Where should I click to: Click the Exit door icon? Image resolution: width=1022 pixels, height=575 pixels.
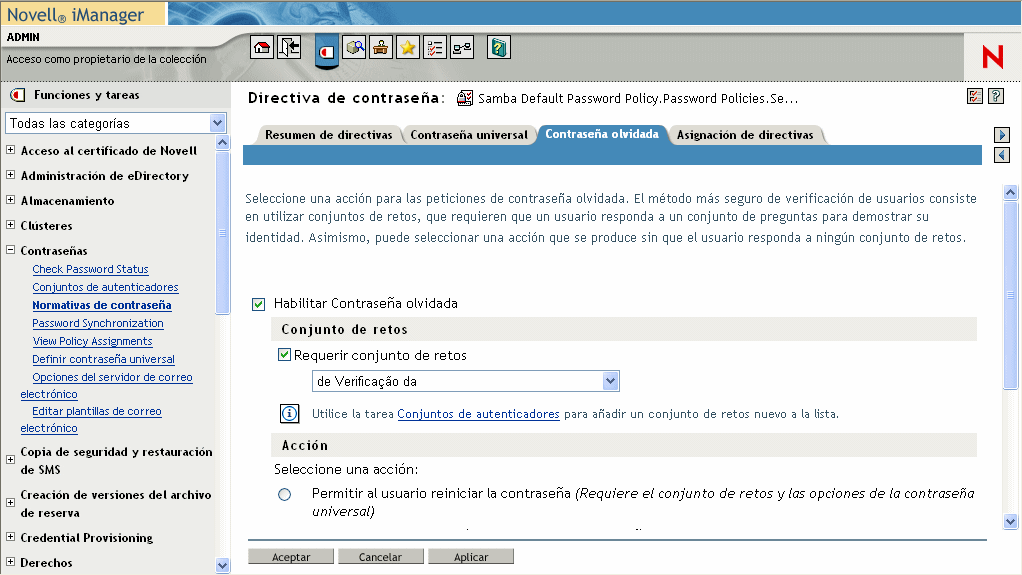click(289, 48)
